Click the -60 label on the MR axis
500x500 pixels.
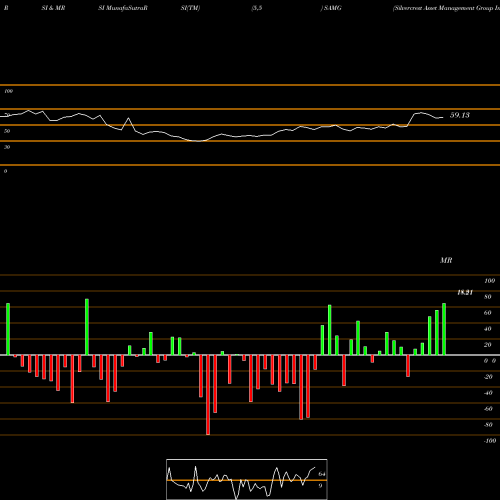pyautogui.click(x=488, y=409)
